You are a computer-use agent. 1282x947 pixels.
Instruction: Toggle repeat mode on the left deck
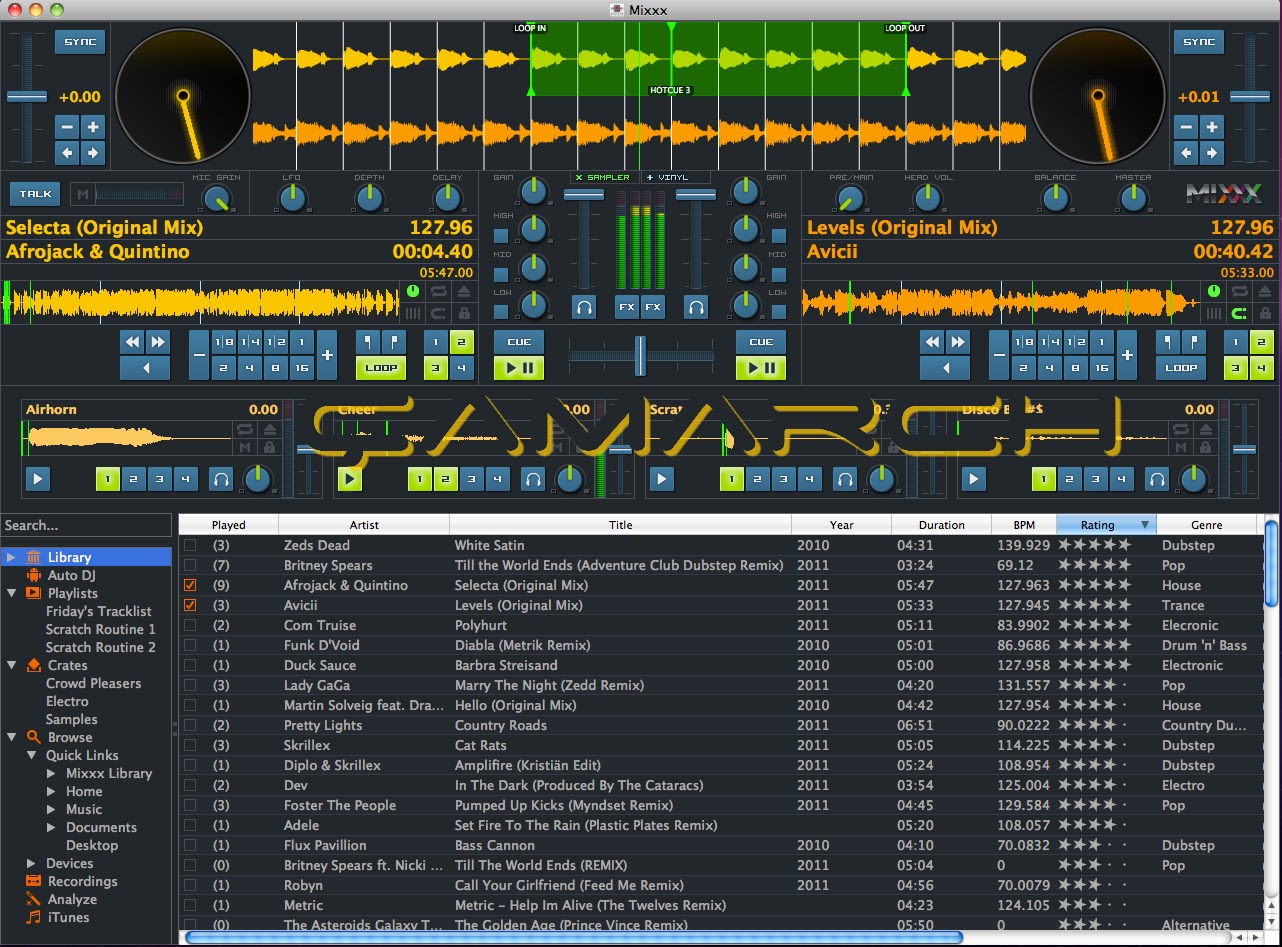click(439, 292)
